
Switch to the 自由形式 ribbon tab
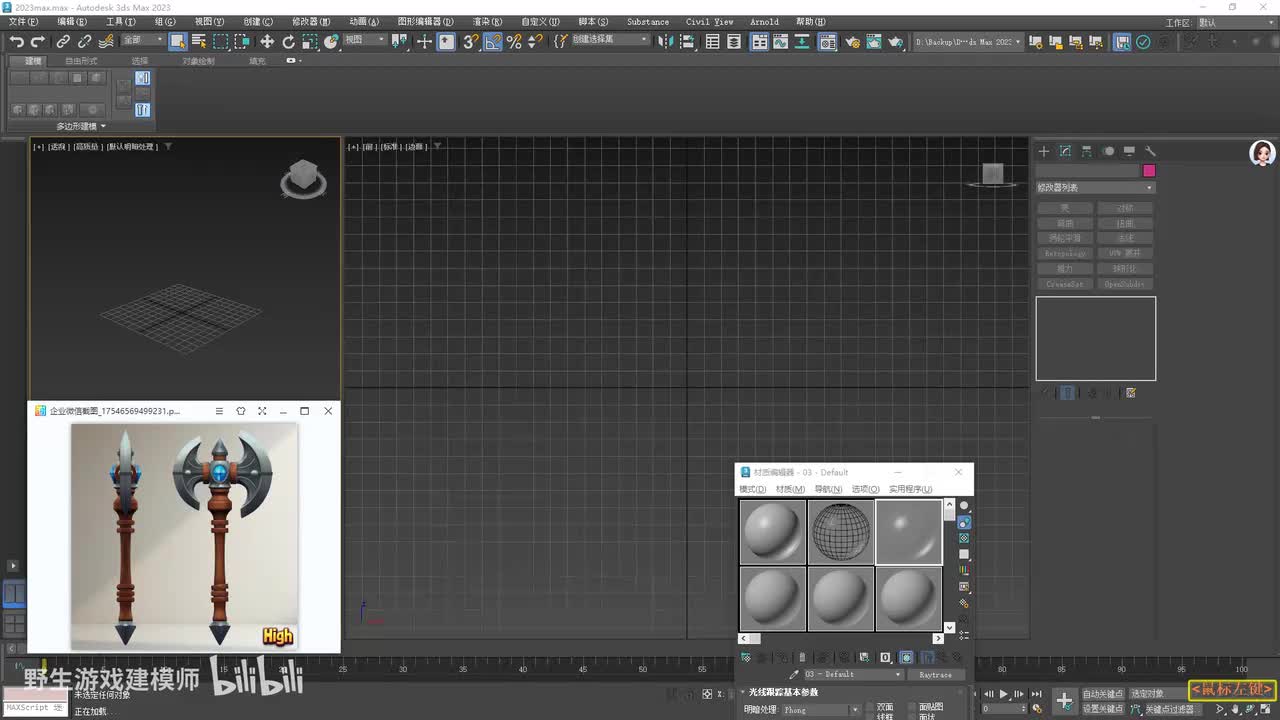82,61
